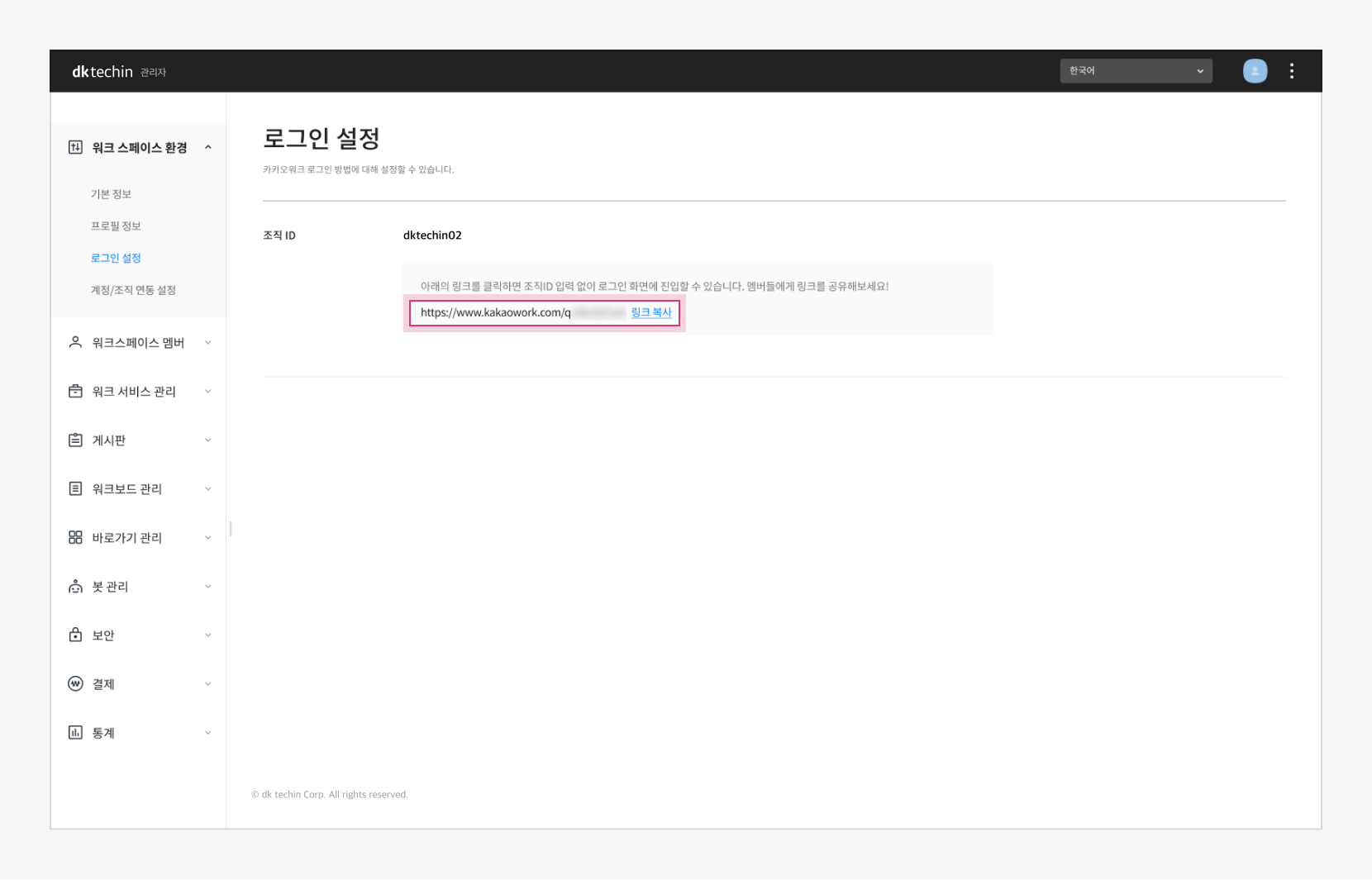This screenshot has height=880, width=1372.
Task: Open the three-dot more options menu
Action: (1291, 71)
